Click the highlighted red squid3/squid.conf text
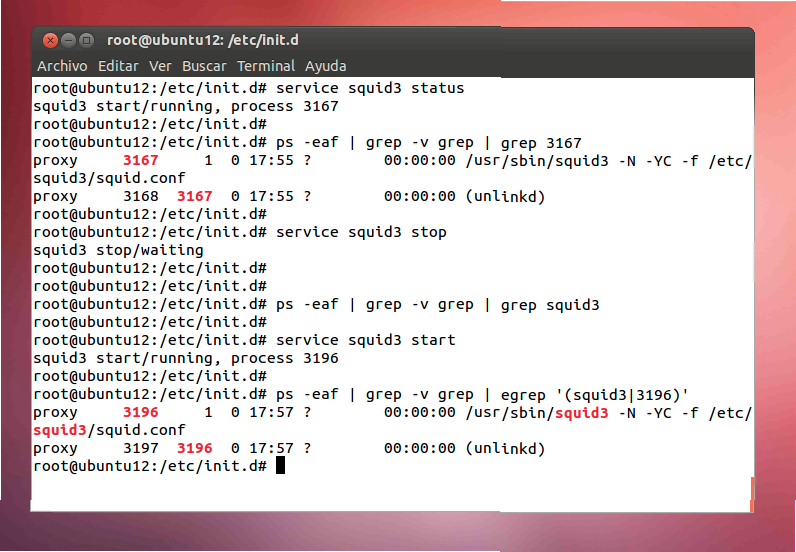796x552 pixels. (60, 430)
